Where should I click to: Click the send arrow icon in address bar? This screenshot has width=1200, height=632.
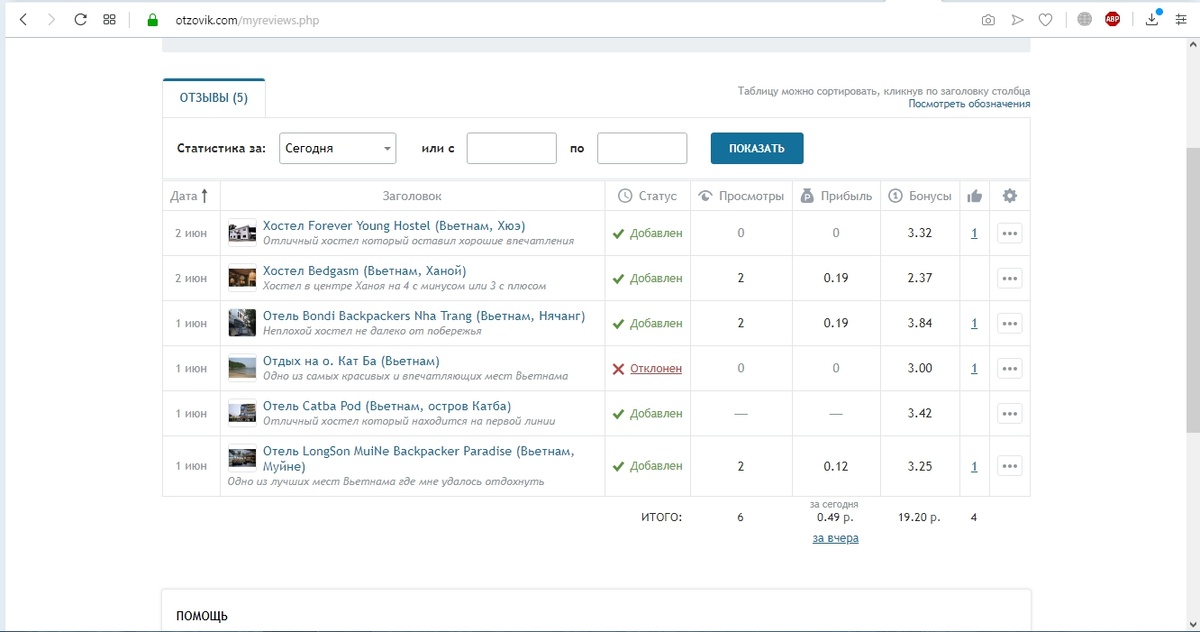coord(1017,19)
